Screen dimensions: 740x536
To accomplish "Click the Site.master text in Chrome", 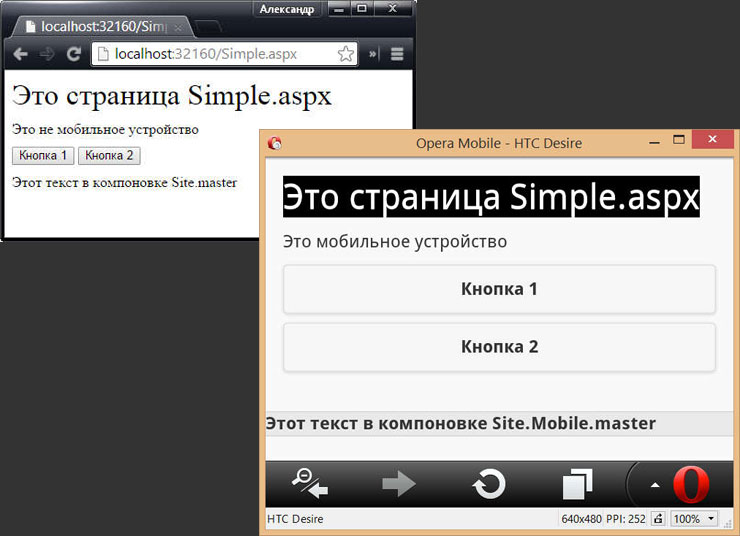I will pyautogui.click(x=125, y=183).
